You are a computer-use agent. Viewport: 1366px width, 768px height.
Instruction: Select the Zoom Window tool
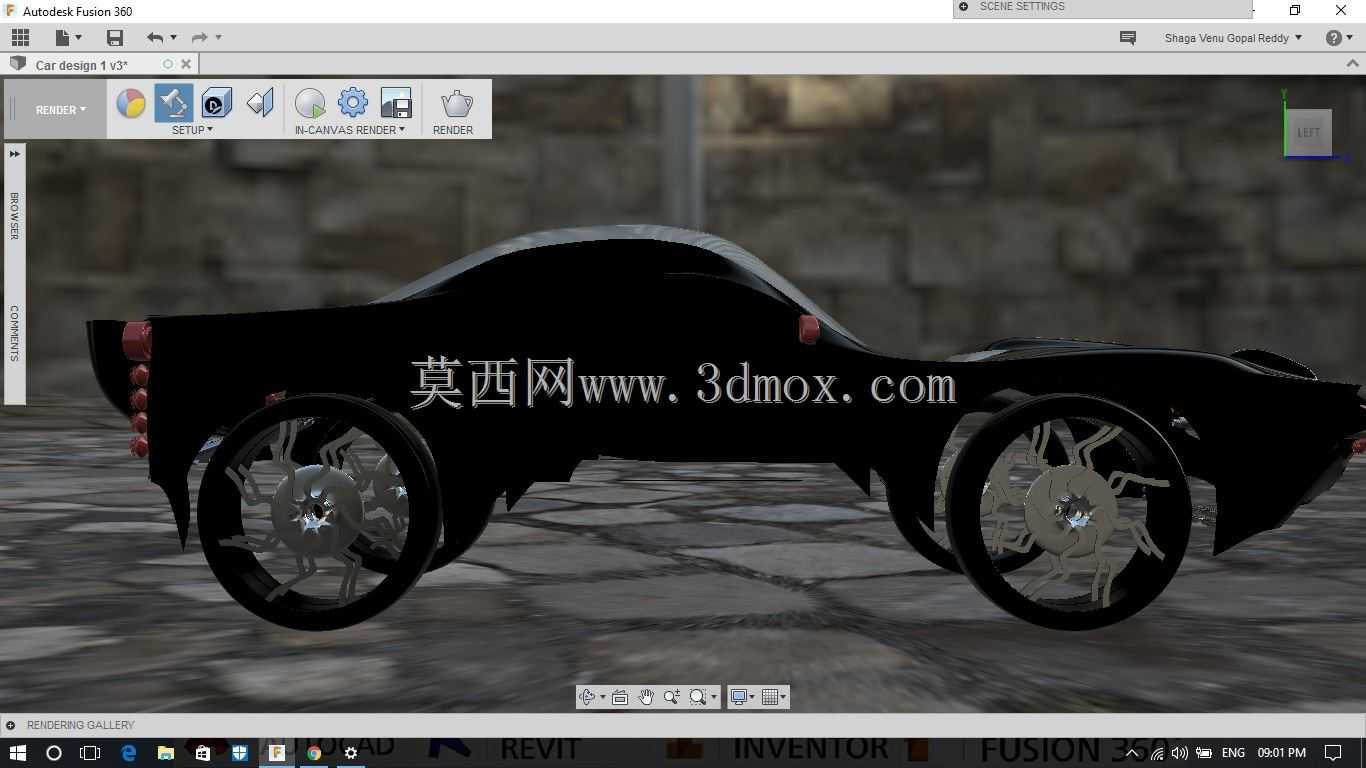click(697, 697)
